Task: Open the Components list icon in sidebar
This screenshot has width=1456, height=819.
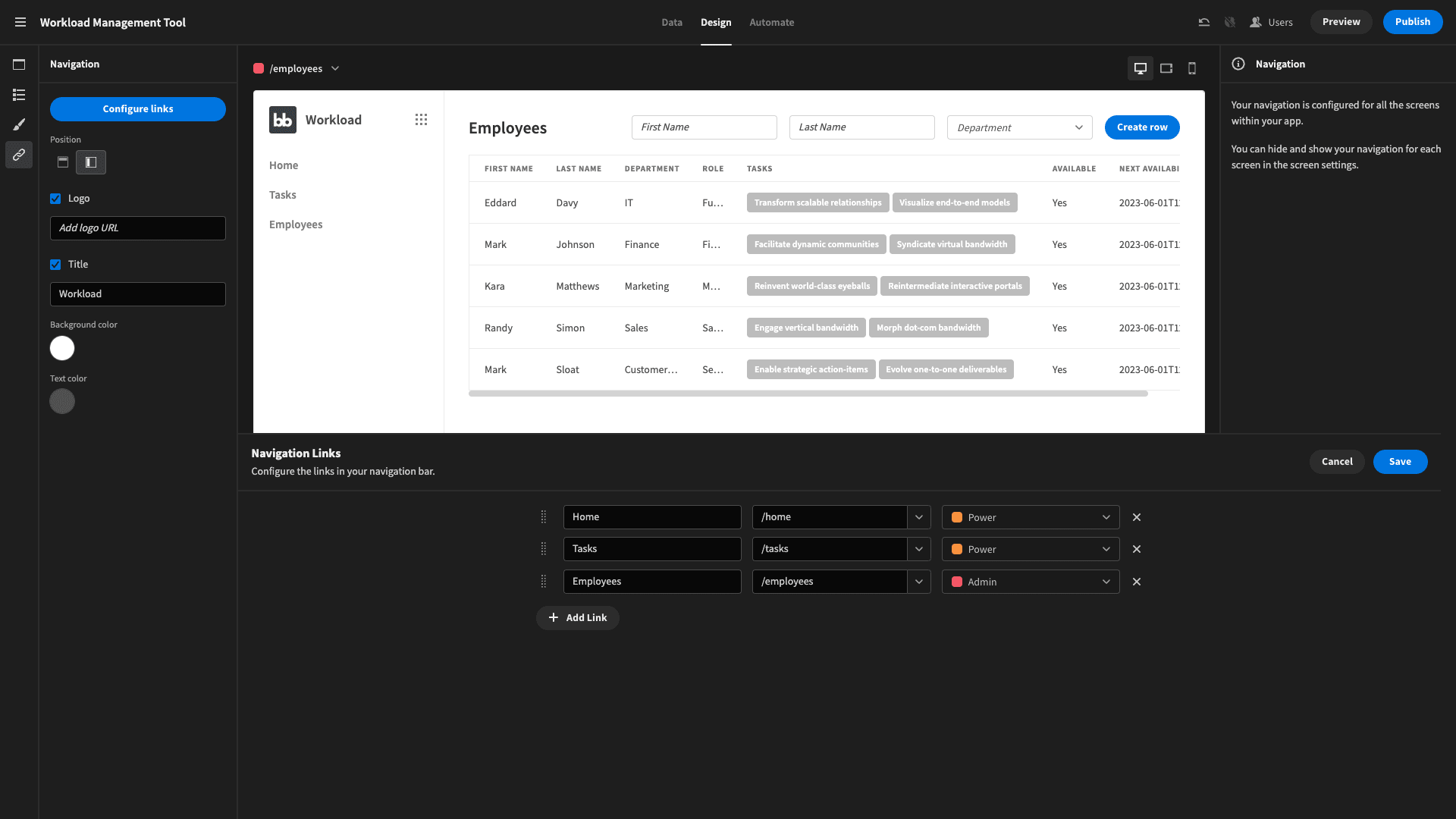Action: pyautogui.click(x=19, y=95)
